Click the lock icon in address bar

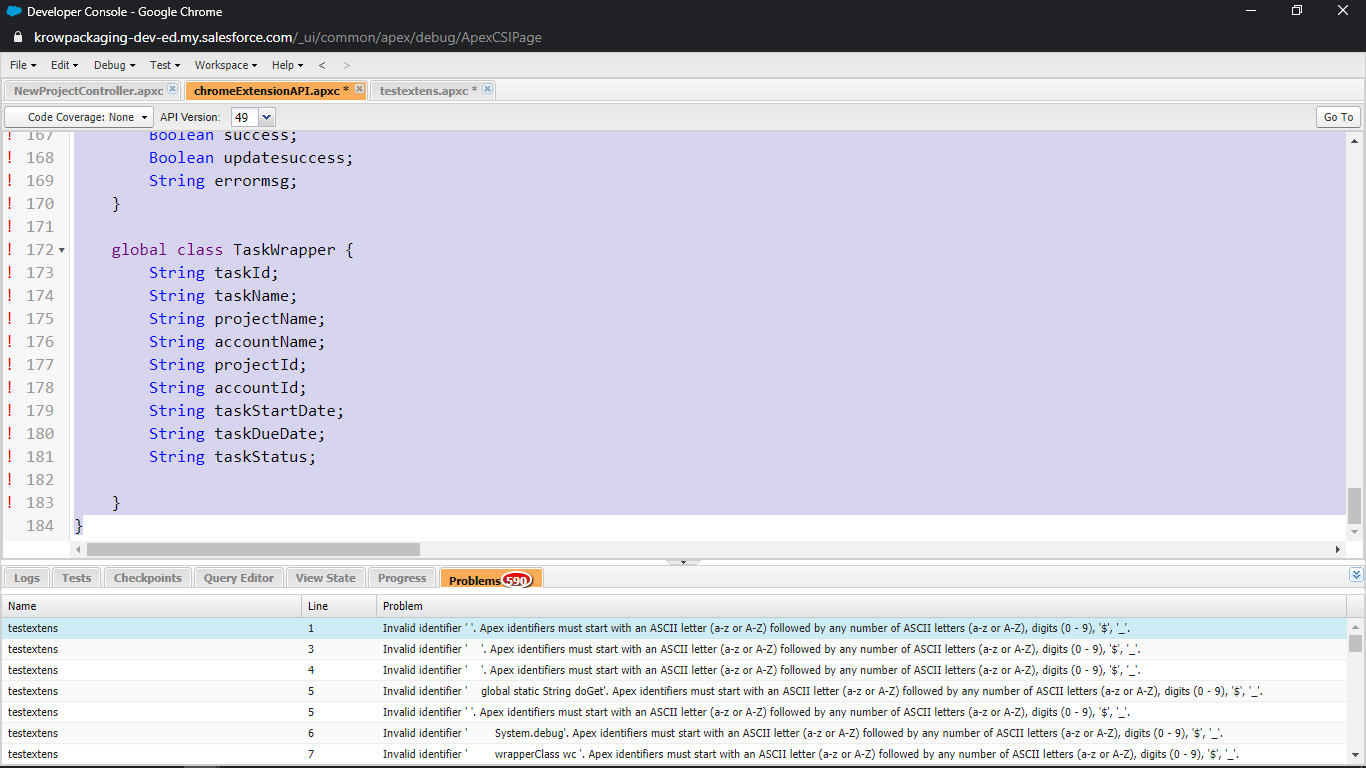point(16,37)
